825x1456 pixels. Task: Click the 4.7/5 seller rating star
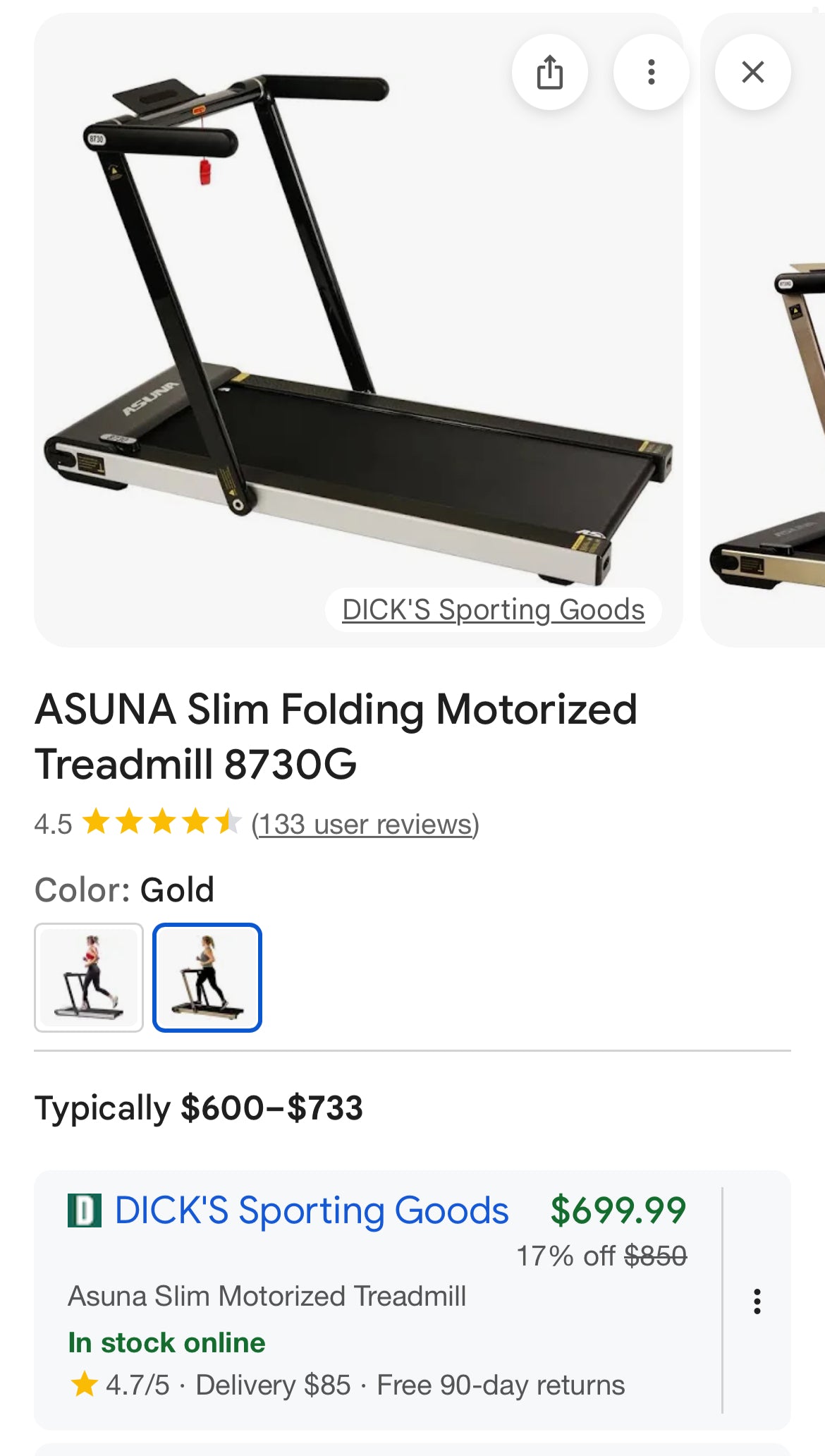(x=85, y=1384)
